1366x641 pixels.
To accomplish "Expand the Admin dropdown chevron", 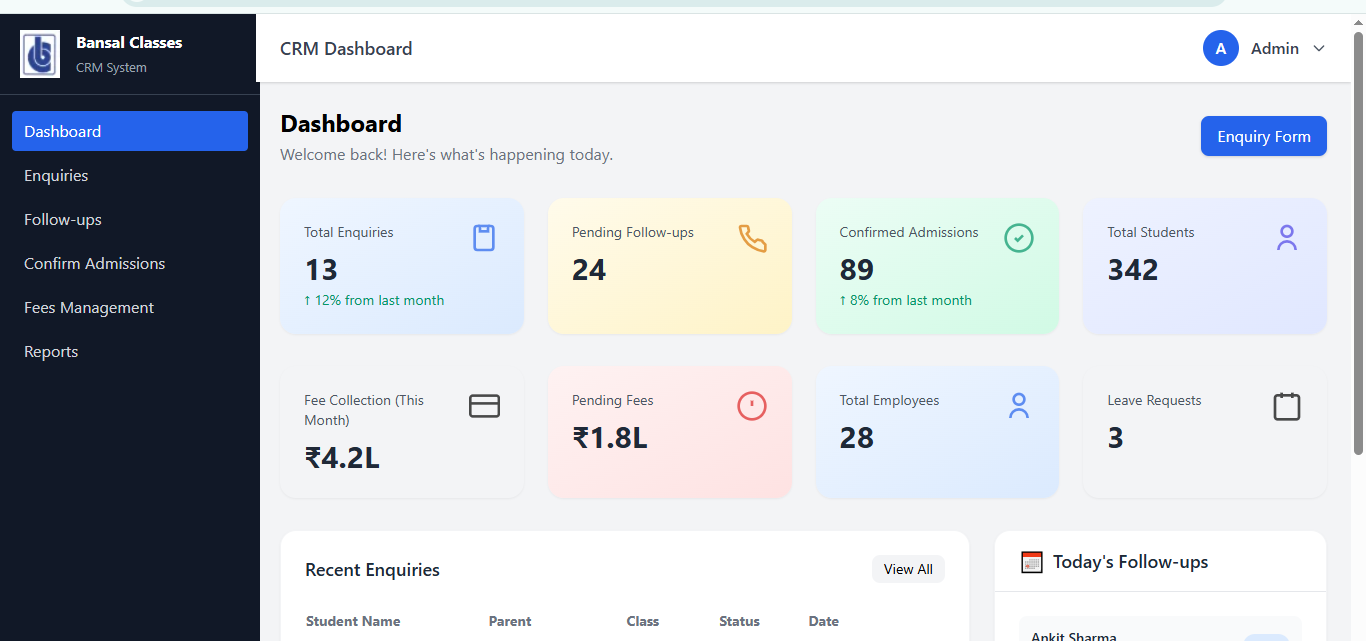I will [1319, 49].
